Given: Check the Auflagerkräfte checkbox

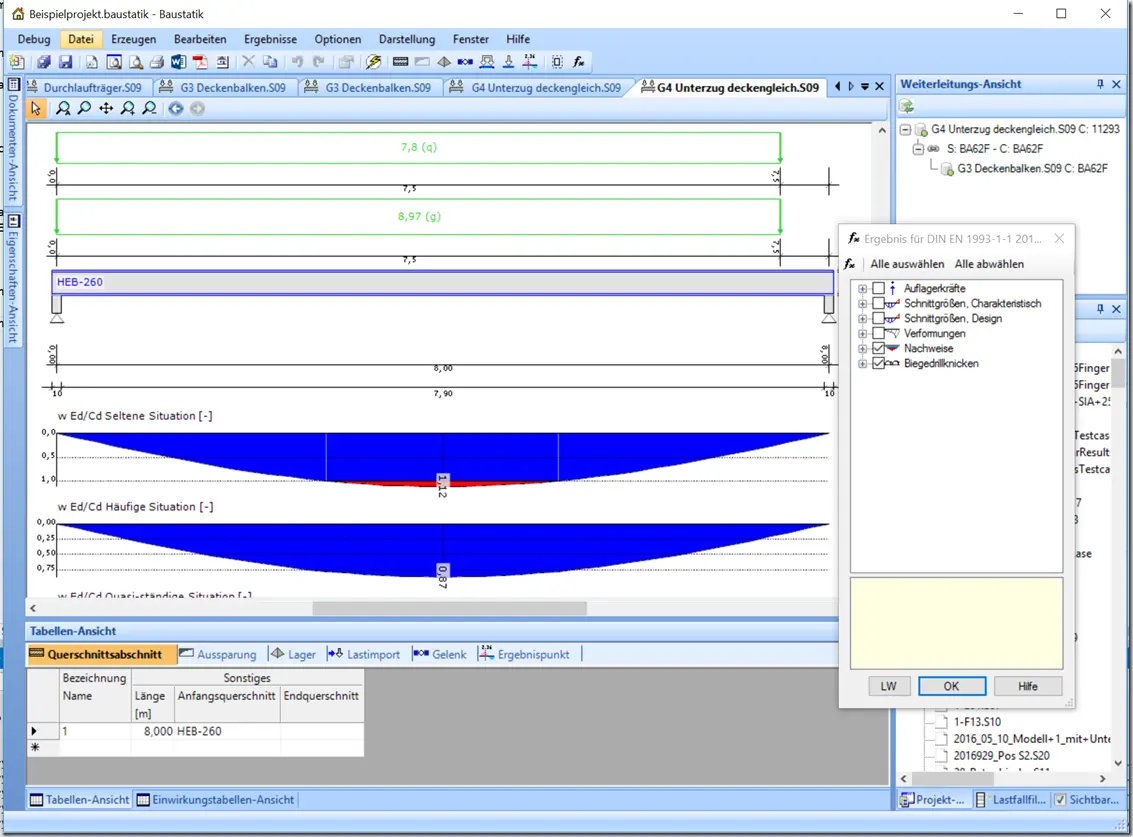Looking at the screenshot, I should (x=879, y=288).
